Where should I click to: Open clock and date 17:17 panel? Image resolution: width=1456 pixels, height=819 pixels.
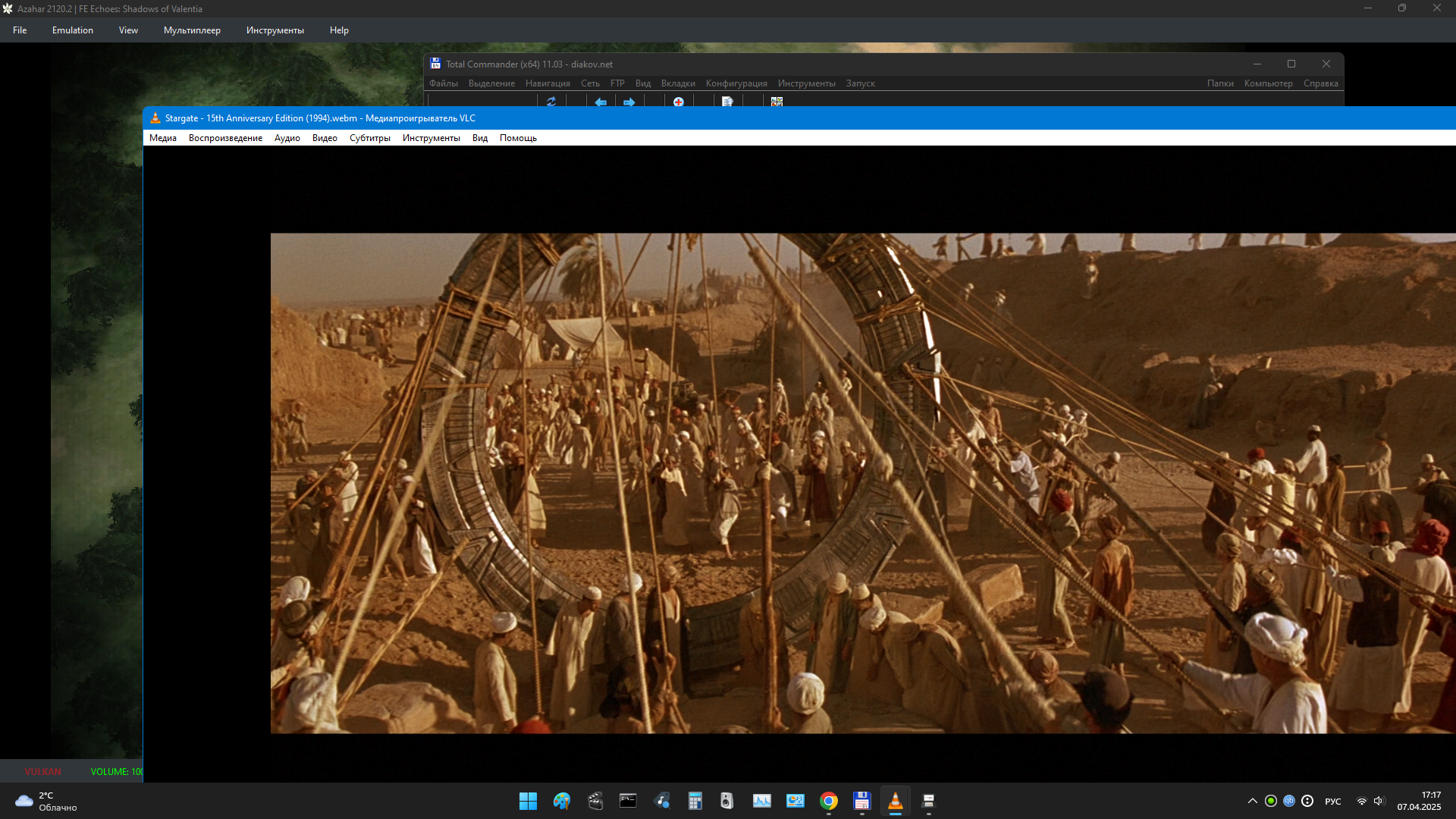click(1420, 801)
